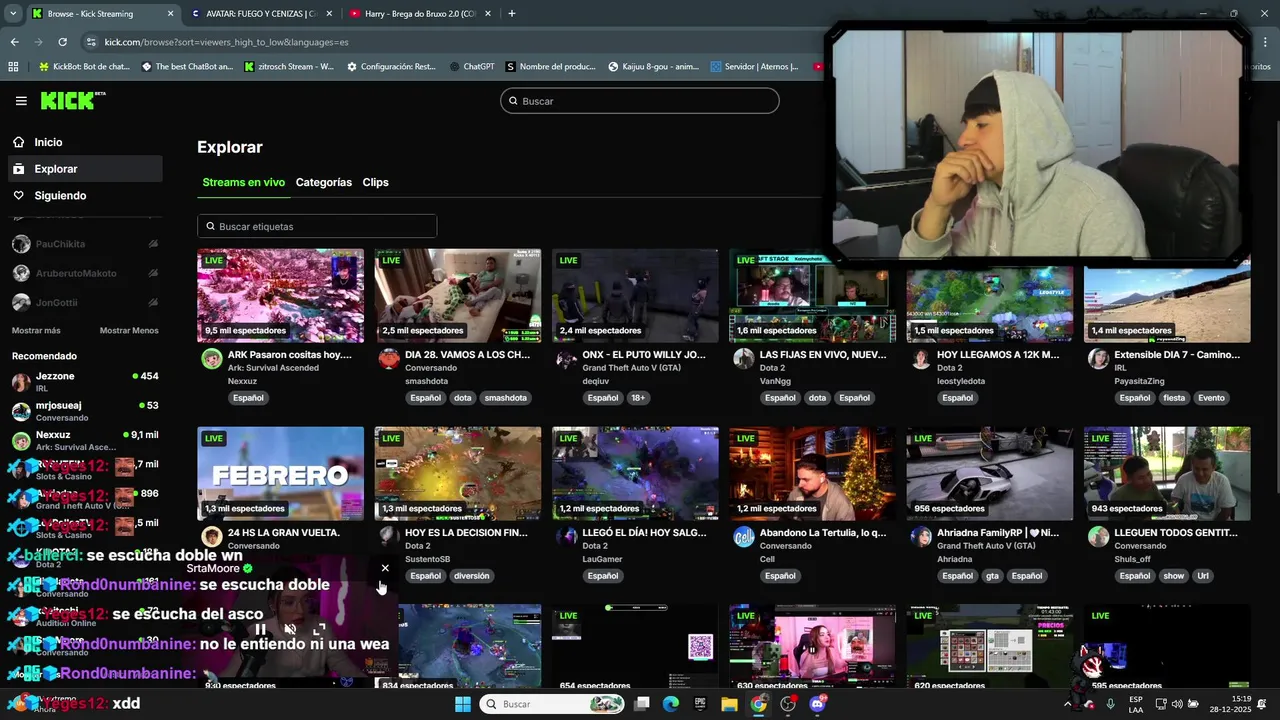Select the fiesta tag under Extensible DIA 7
This screenshot has width=1280, height=720.
(x=1174, y=398)
